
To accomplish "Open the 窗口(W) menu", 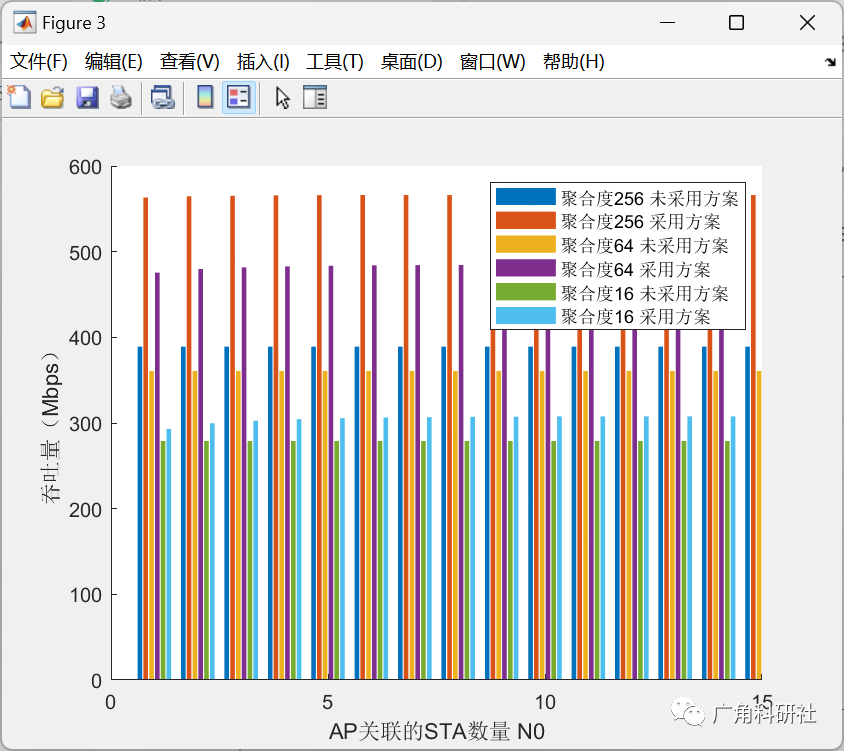I will pyautogui.click(x=493, y=61).
